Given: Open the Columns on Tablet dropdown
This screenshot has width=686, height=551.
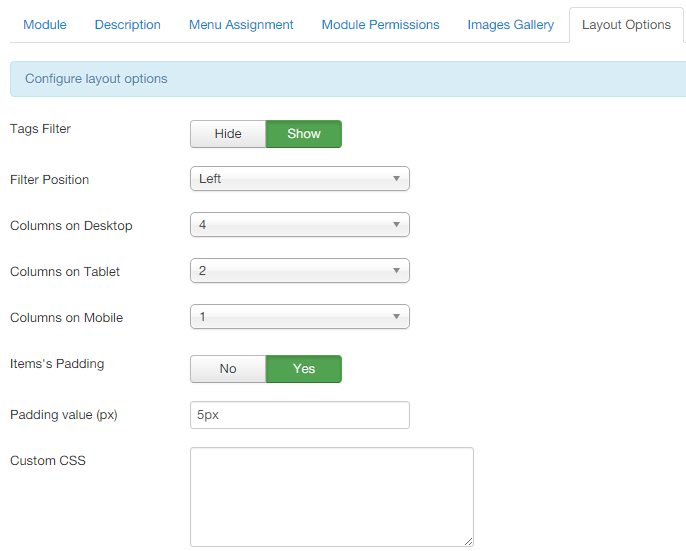Looking at the screenshot, I should click(300, 270).
